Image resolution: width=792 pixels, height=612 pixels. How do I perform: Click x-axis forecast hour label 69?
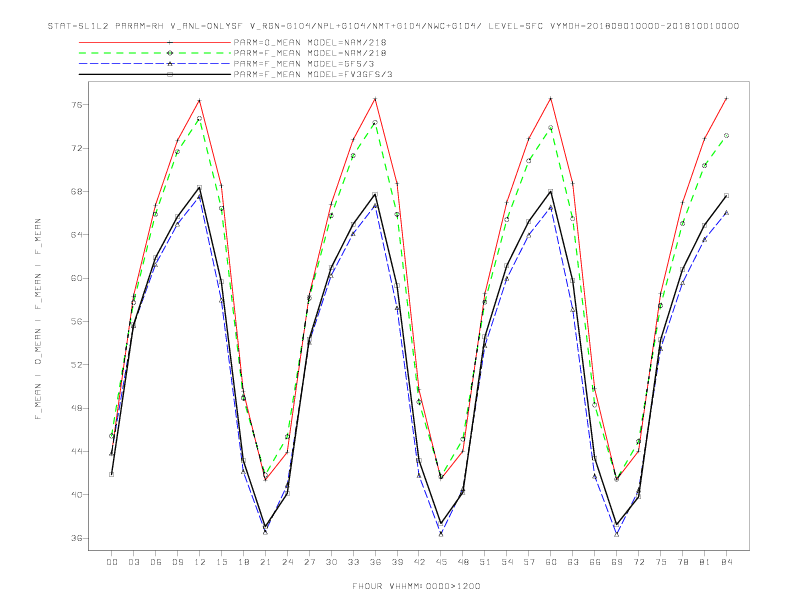(617, 562)
